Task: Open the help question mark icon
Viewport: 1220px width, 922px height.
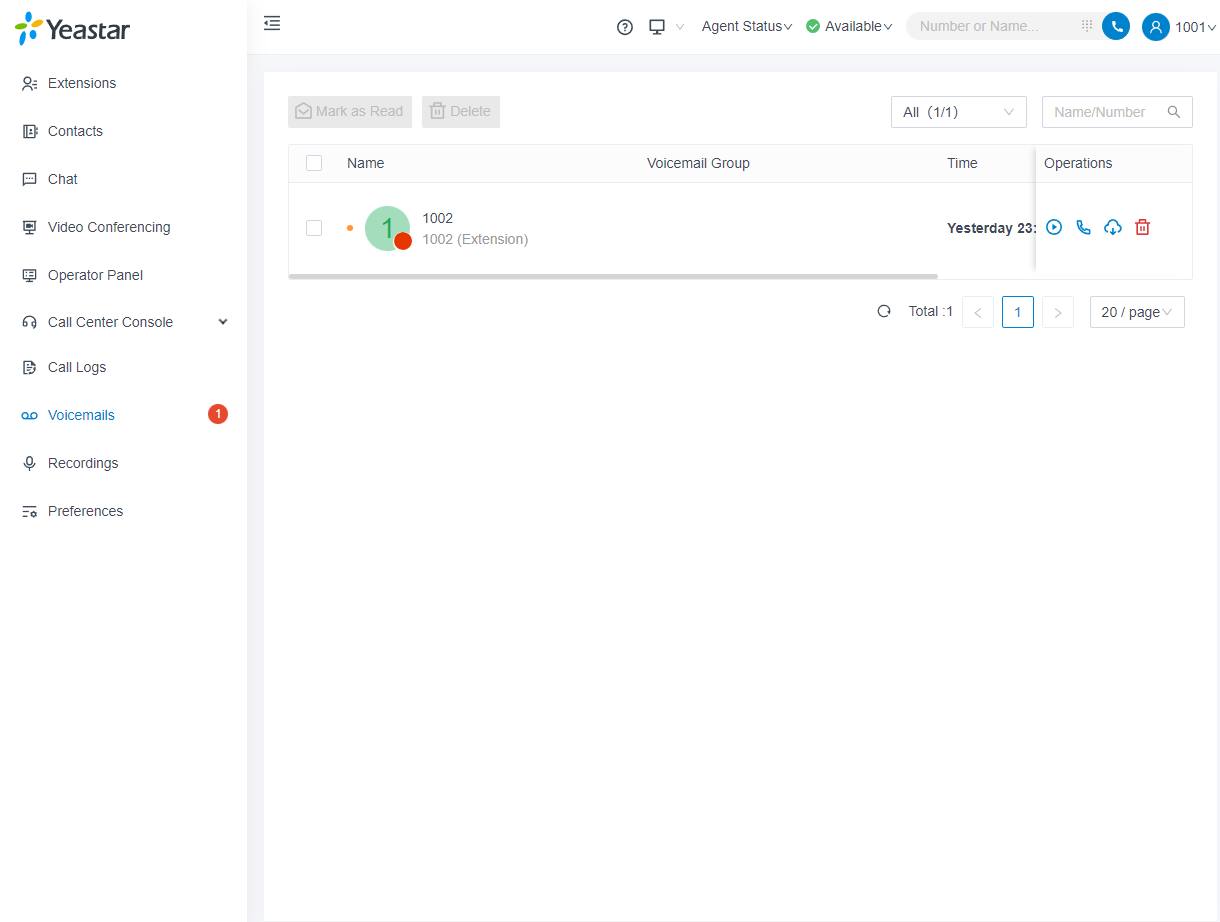Action: click(x=625, y=27)
